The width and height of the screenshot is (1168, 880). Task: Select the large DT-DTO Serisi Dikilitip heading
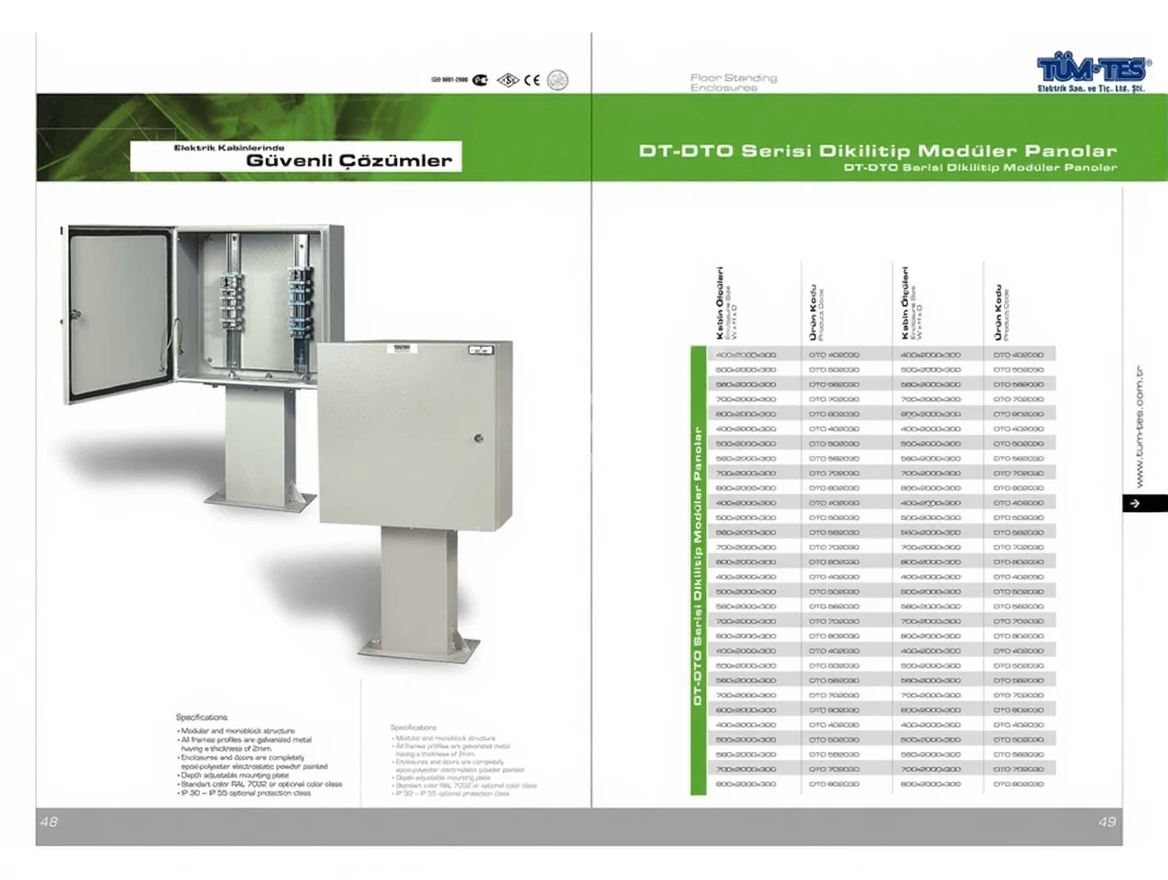pyautogui.click(x=877, y=150)
